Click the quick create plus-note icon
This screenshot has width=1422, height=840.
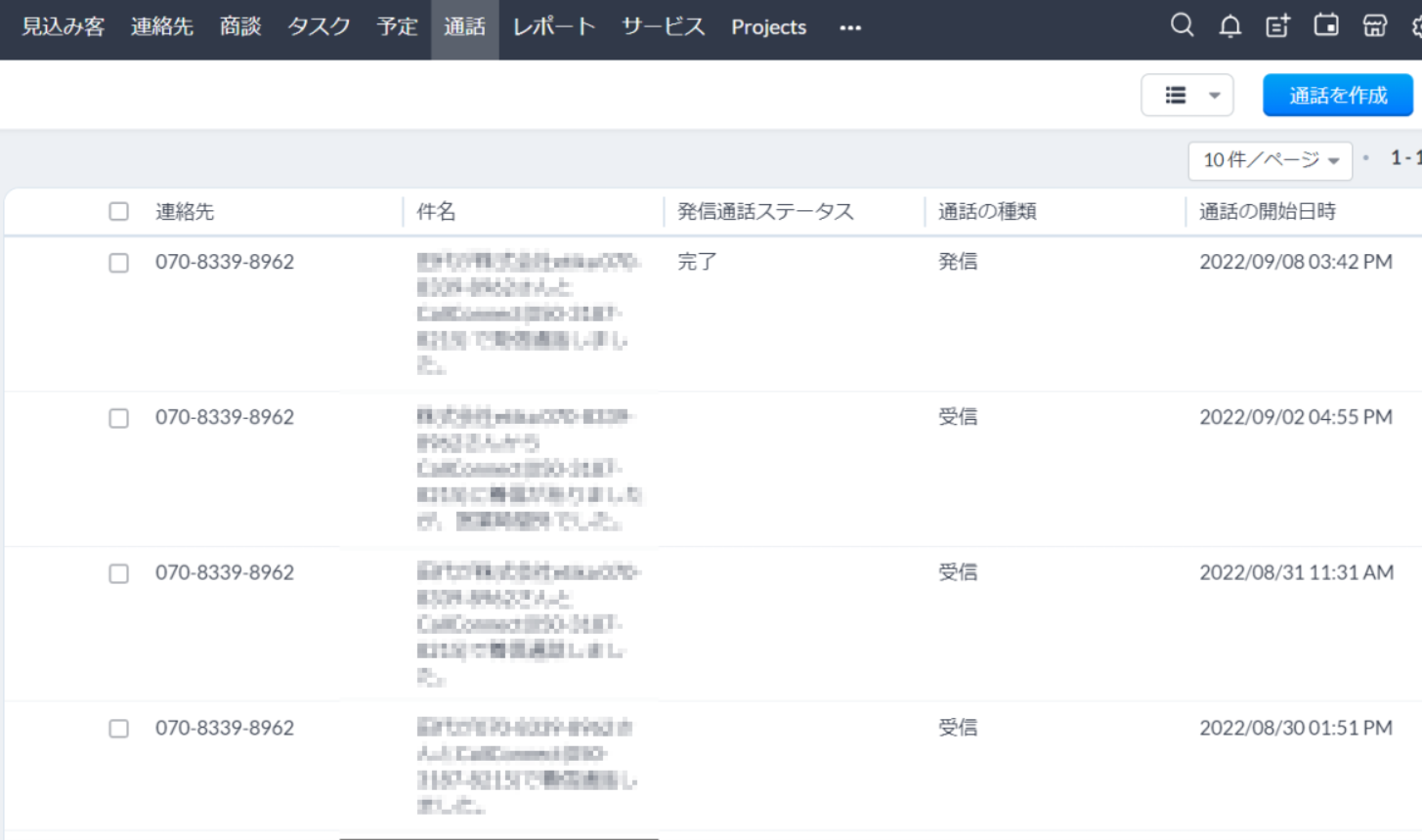[1277, 26]
